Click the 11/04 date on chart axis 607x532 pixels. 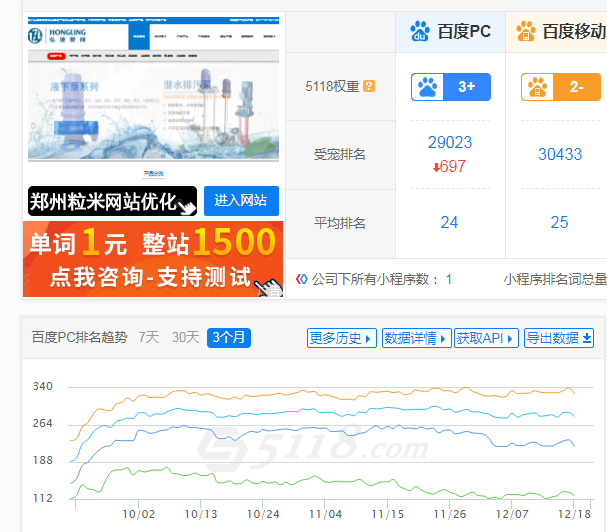click(325, 514)
